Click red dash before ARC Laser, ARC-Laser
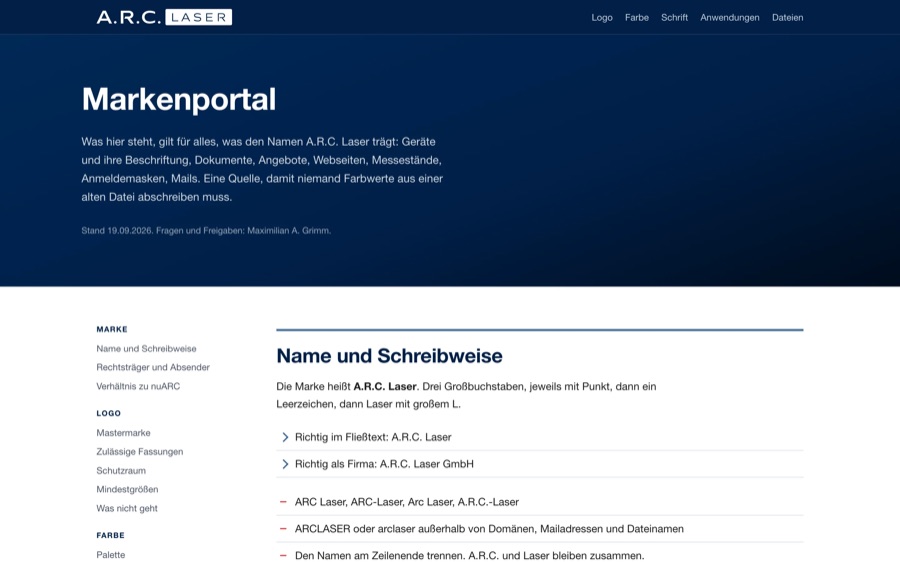 coord(283,502)
